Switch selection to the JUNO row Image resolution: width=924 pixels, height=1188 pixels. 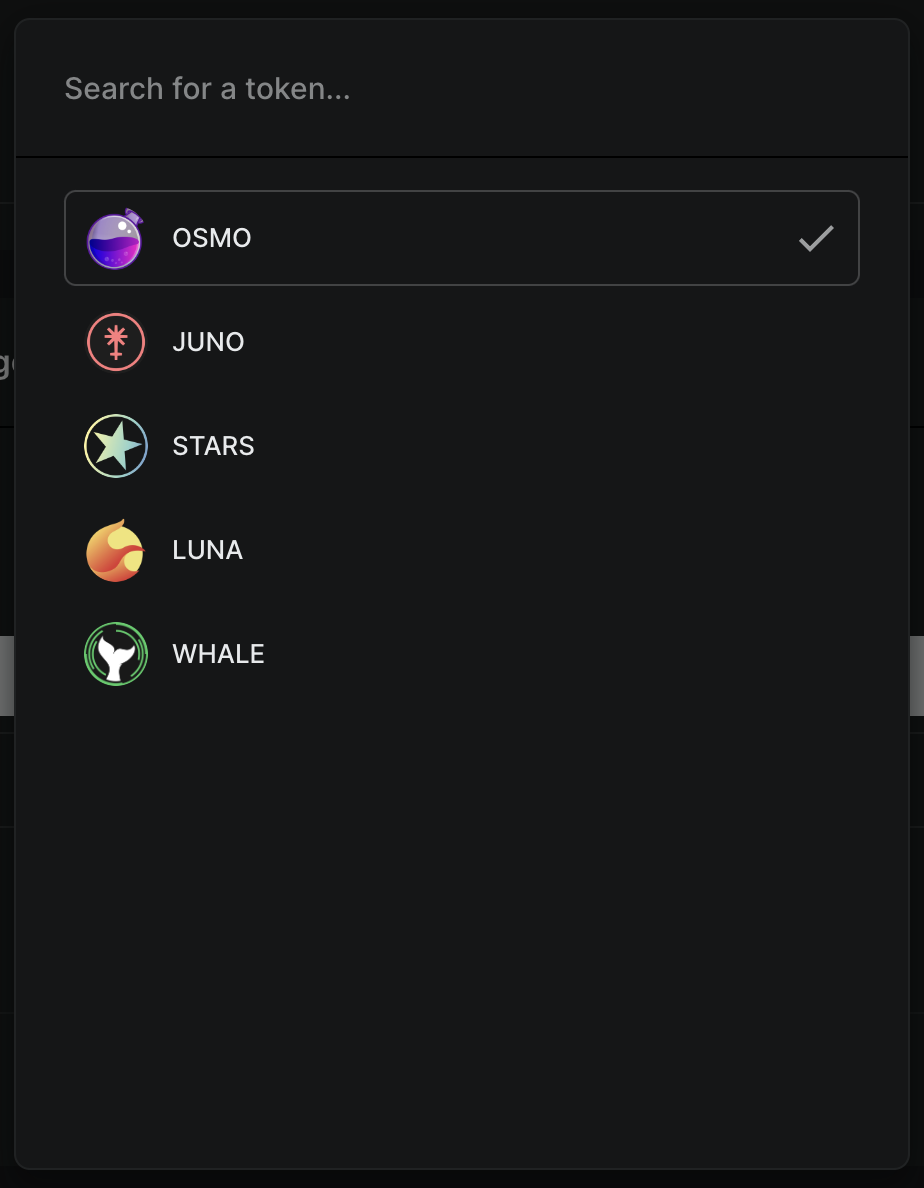pos(460,342)
